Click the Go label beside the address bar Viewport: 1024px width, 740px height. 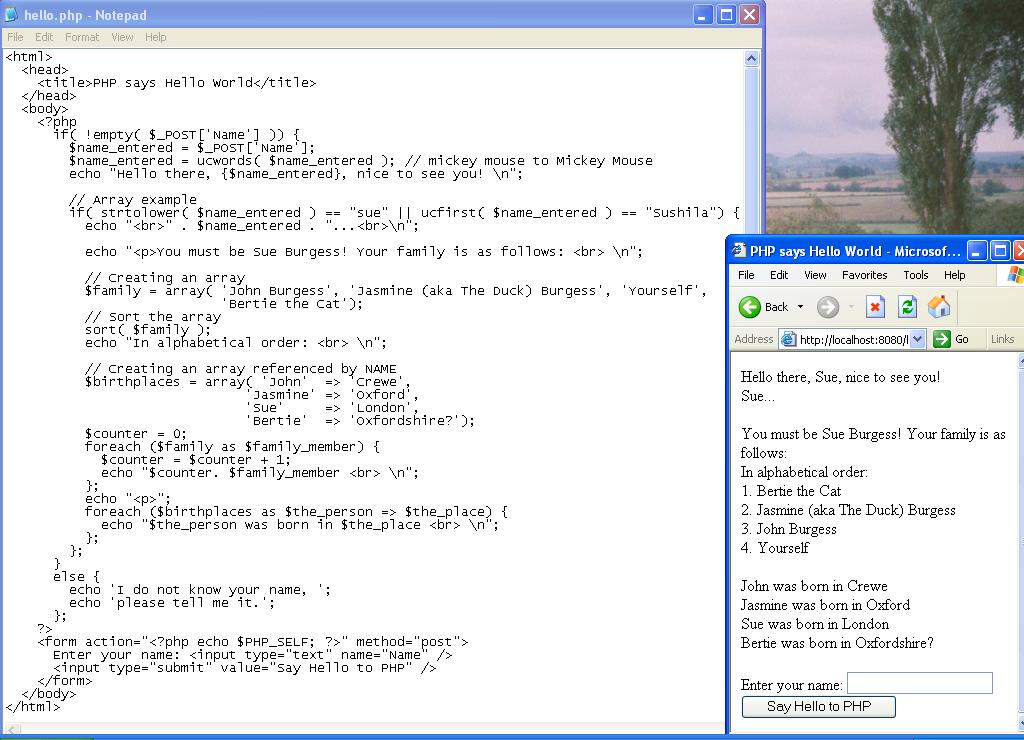tap(961, 339)
